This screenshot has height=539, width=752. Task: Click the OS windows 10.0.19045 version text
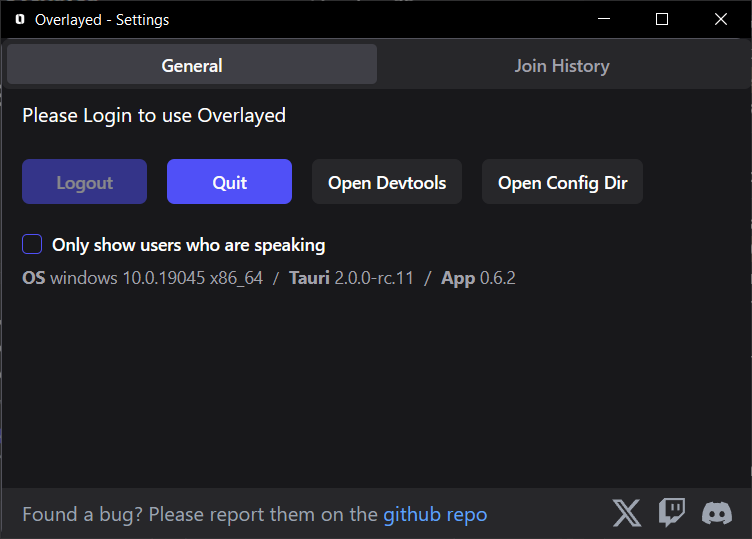tap(142, 278)
